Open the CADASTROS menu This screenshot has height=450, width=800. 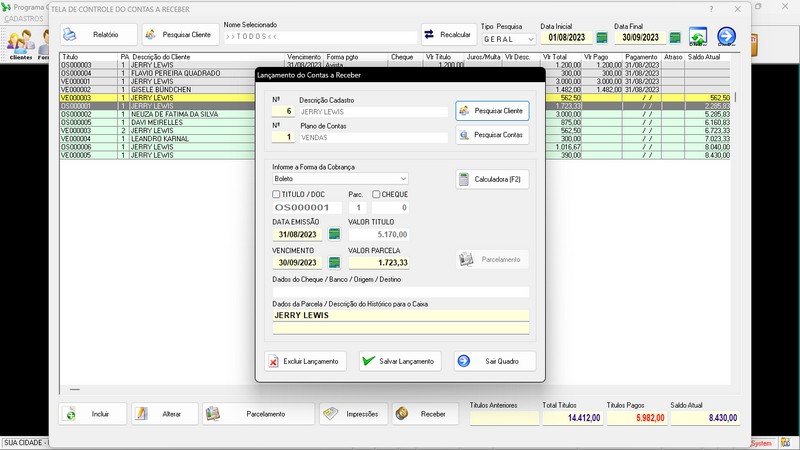24,19
